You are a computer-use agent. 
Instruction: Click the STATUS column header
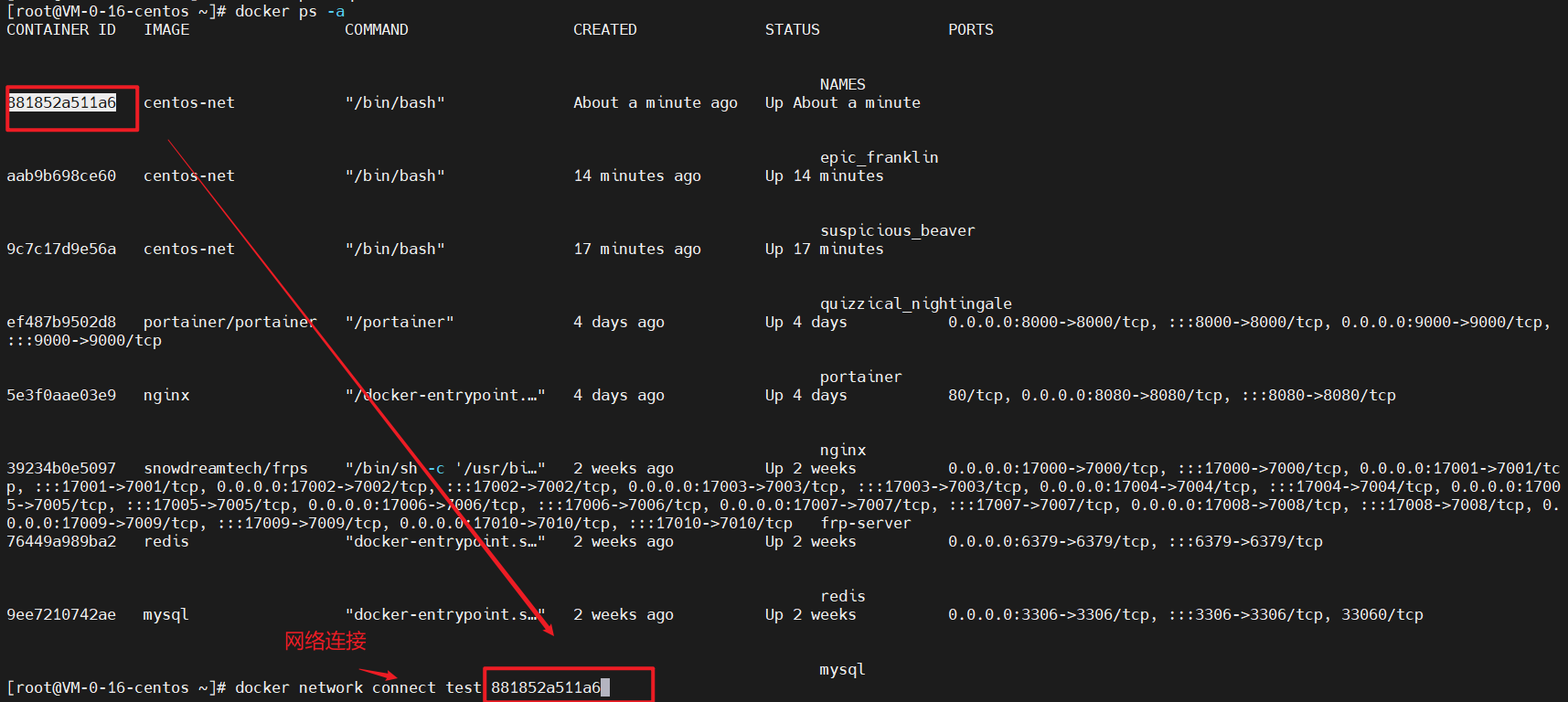coord(793,29)
